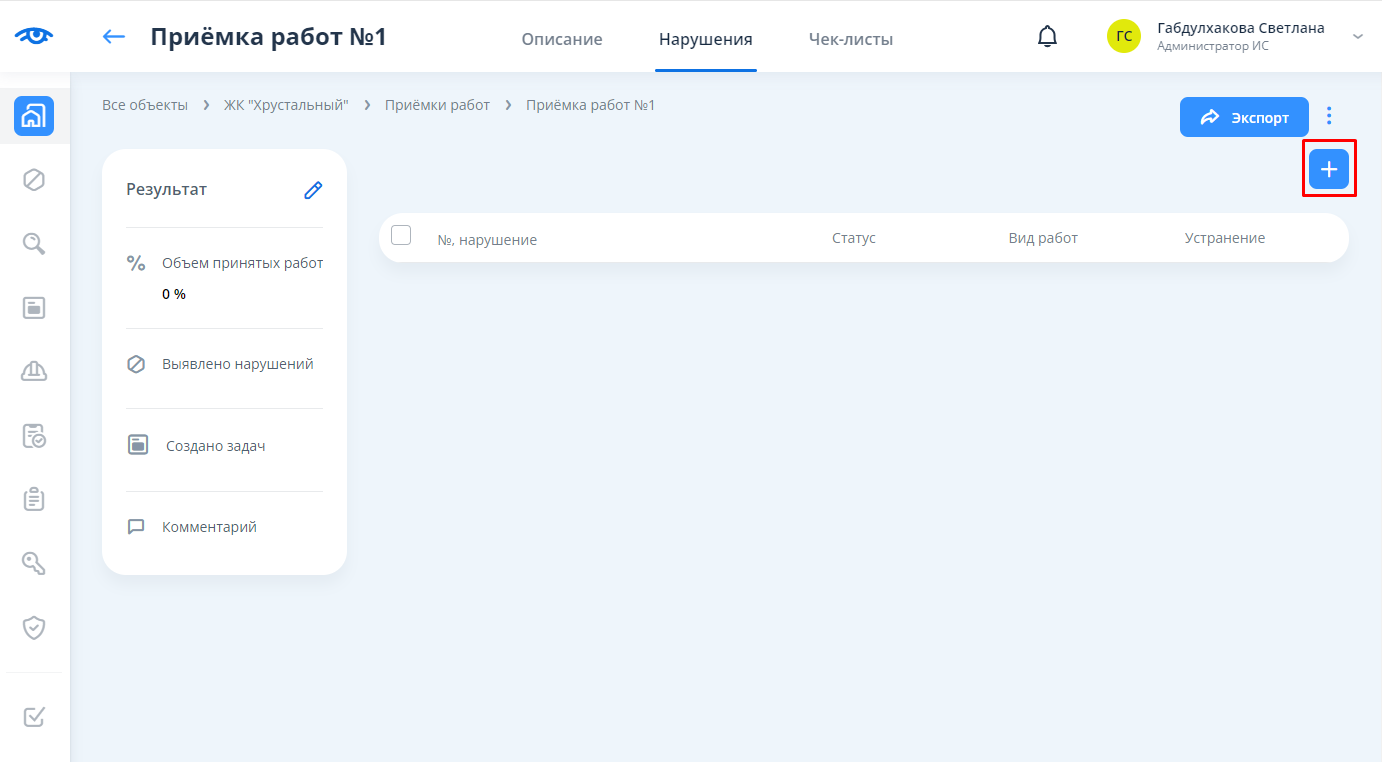
Task: Toggle the select-all checkbox in table header
Action: pos(401,236)
